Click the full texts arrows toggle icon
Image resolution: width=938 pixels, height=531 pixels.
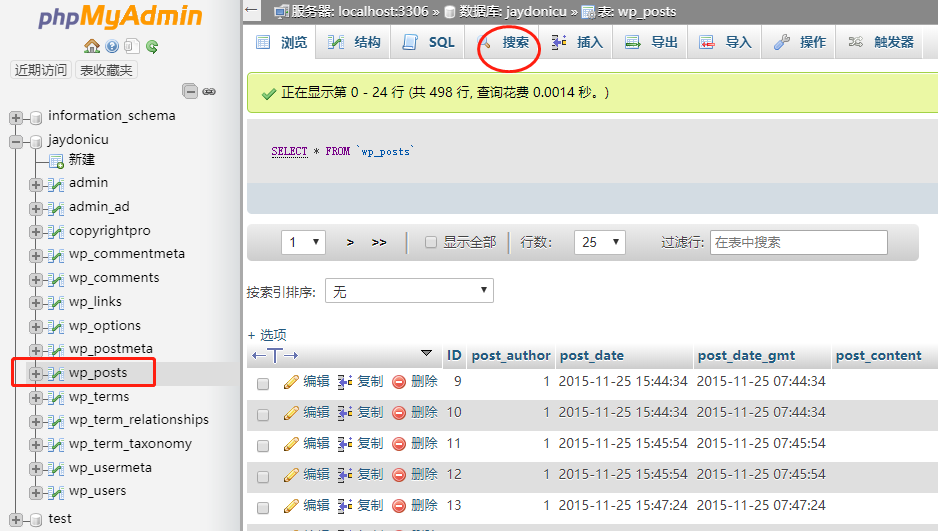point(275,356)
